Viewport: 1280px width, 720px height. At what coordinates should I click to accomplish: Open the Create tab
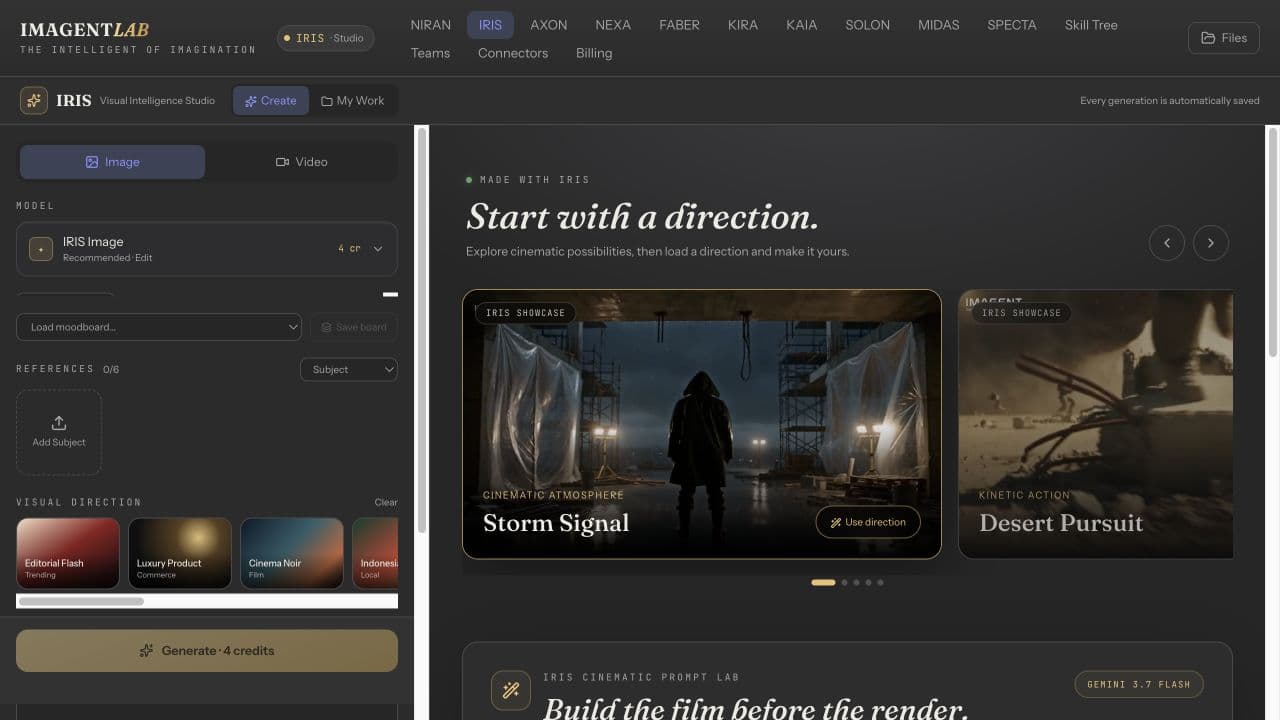pos(271,100)
